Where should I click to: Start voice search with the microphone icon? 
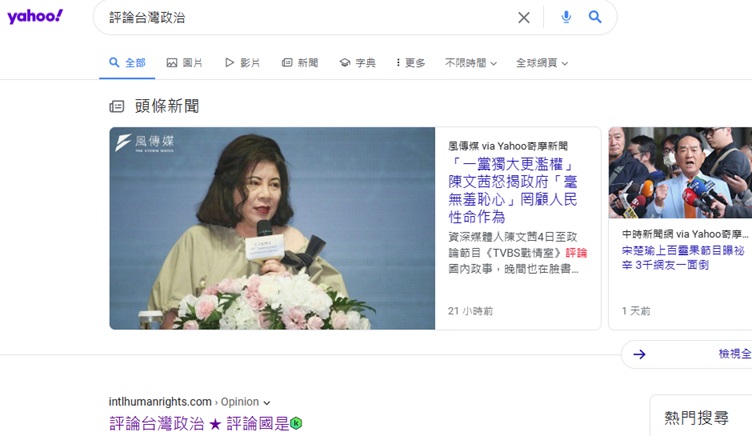566,17
